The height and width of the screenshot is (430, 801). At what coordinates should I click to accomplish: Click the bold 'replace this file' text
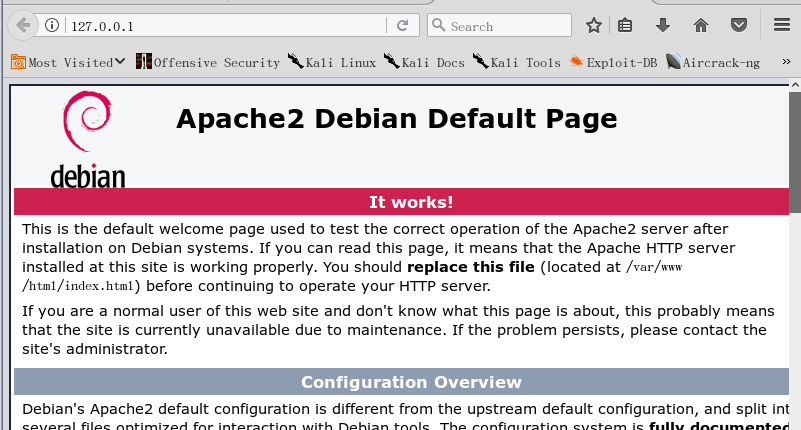pos(470,267)
